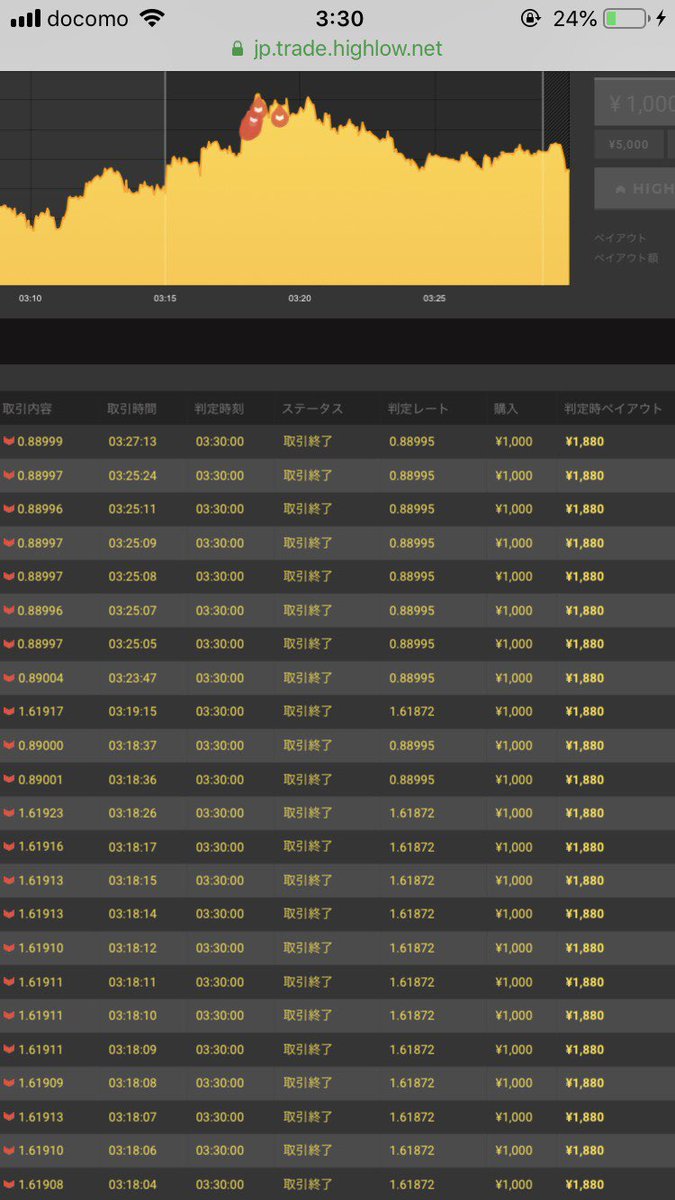
Task: Click the Low arrow icon in the 03:27:13 row
Action: 9,441
